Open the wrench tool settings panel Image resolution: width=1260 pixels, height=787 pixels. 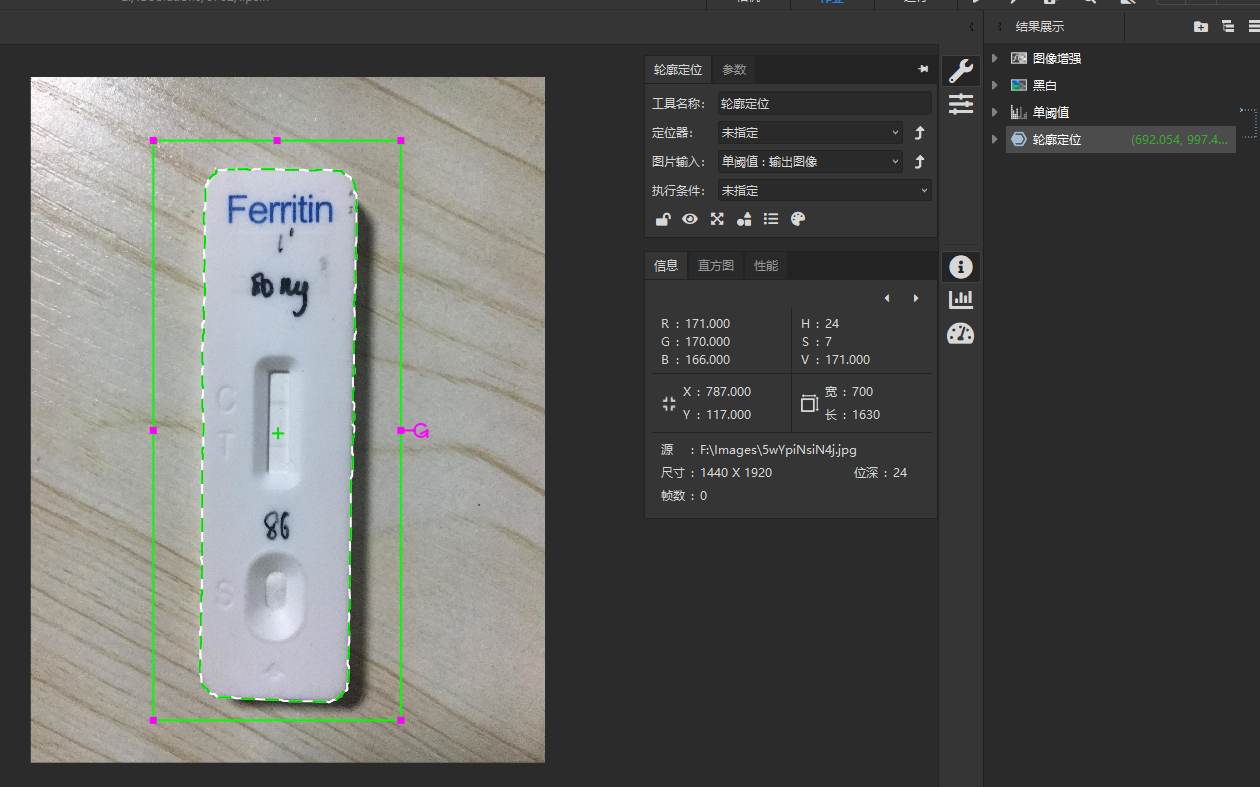click(x=960, y=70)
